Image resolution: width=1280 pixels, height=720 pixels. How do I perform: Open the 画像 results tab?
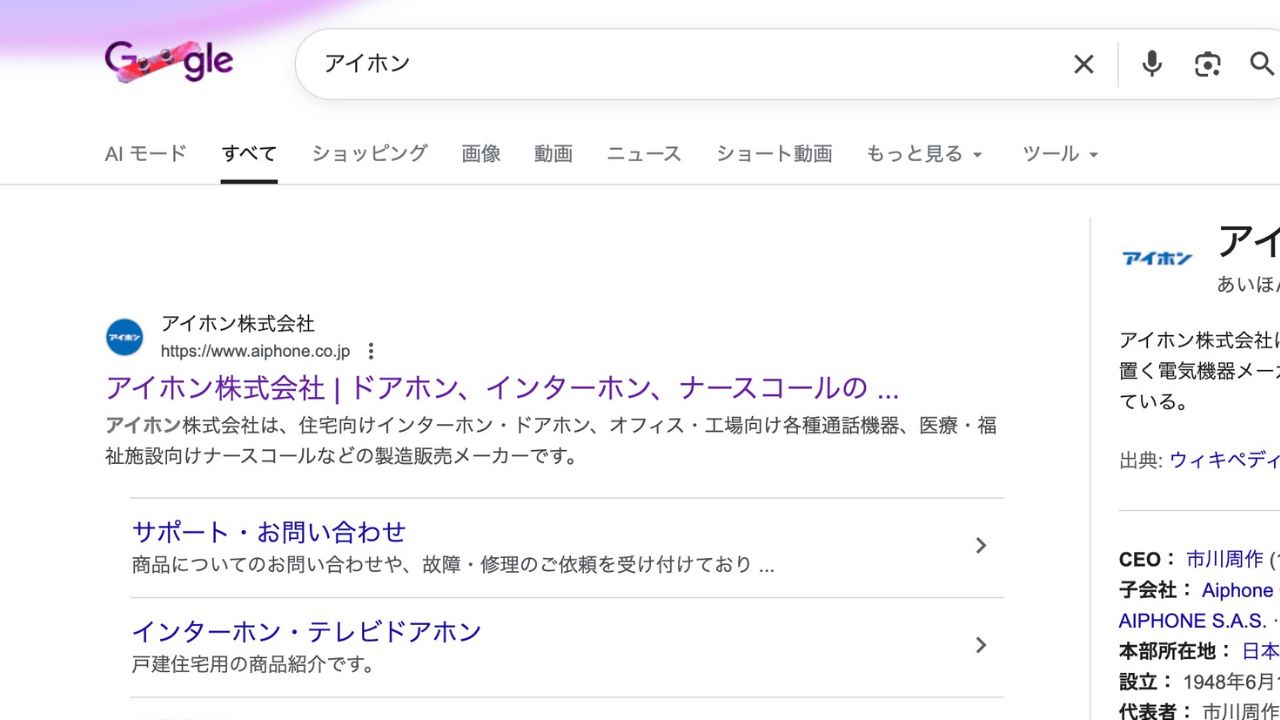tap(481, 154)
